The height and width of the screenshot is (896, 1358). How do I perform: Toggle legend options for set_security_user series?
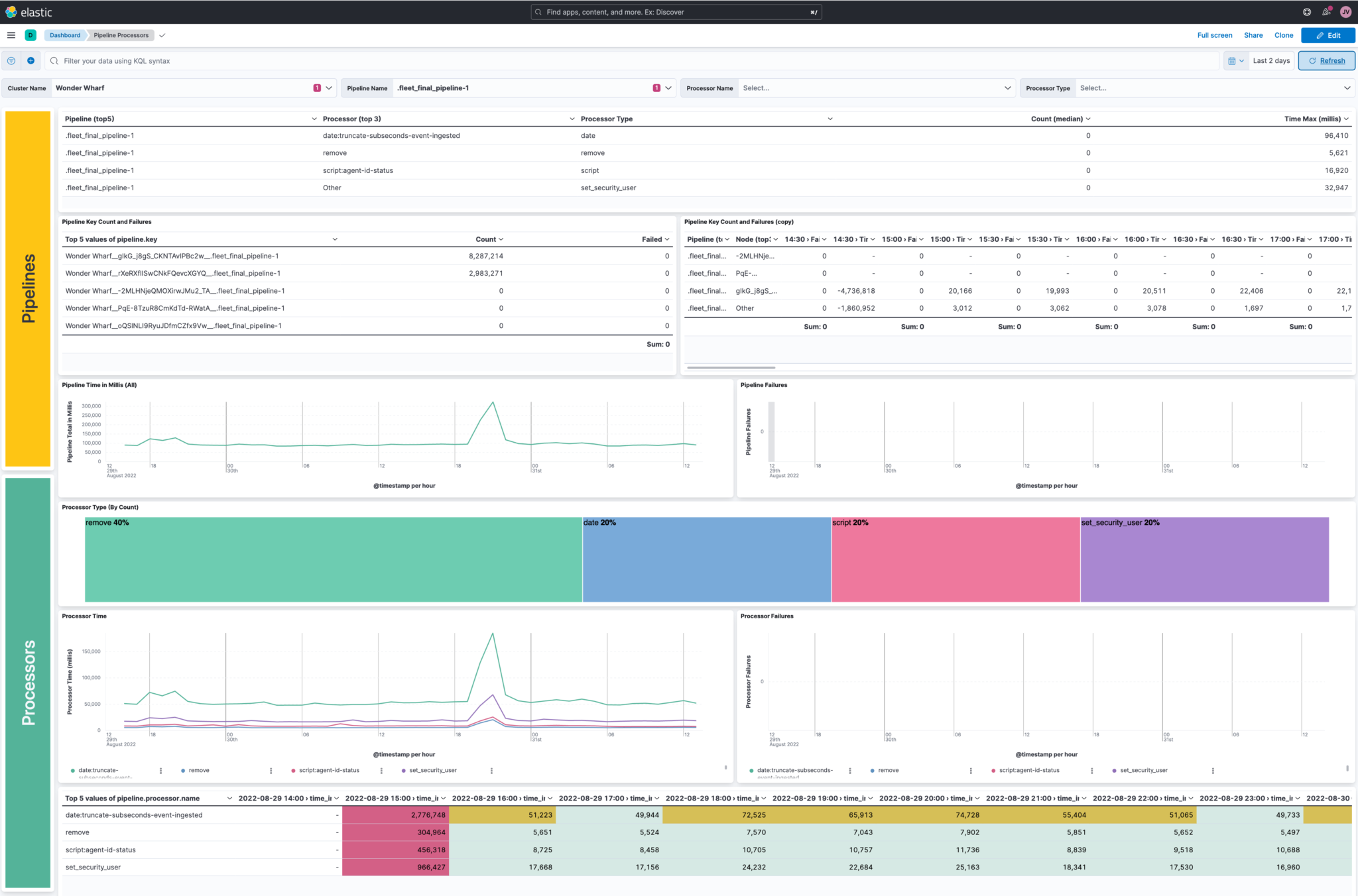(491, 770)
